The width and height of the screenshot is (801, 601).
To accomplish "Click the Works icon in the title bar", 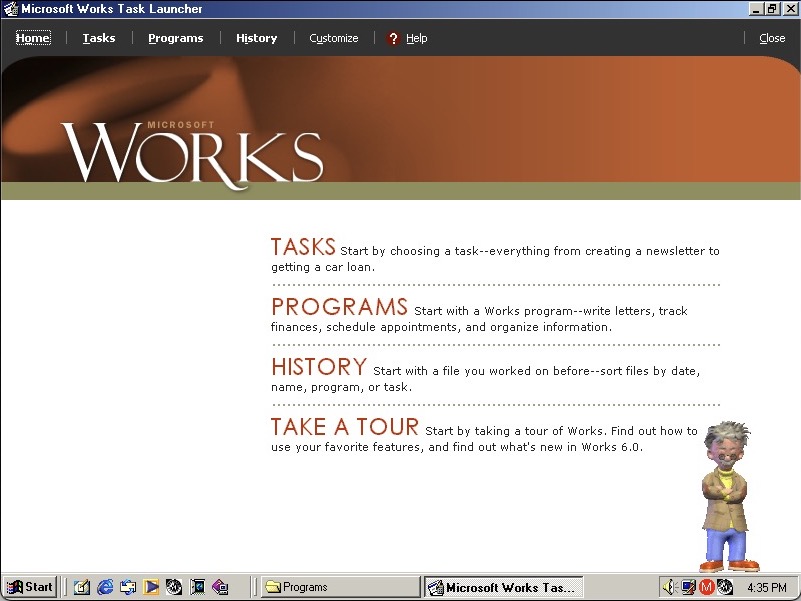I will tap(10, 9).
